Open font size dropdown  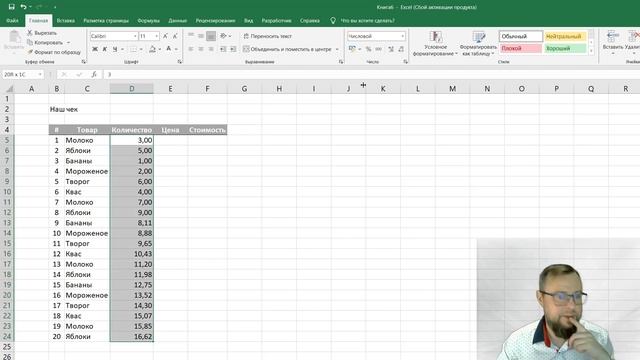pos(156,36)
